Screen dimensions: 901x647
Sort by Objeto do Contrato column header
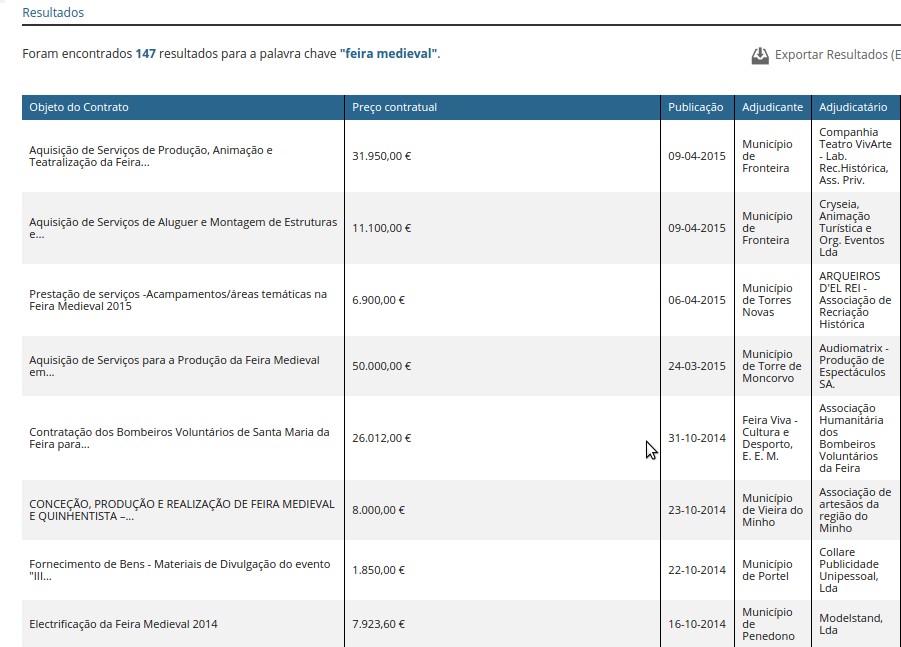tap(79, 107)
